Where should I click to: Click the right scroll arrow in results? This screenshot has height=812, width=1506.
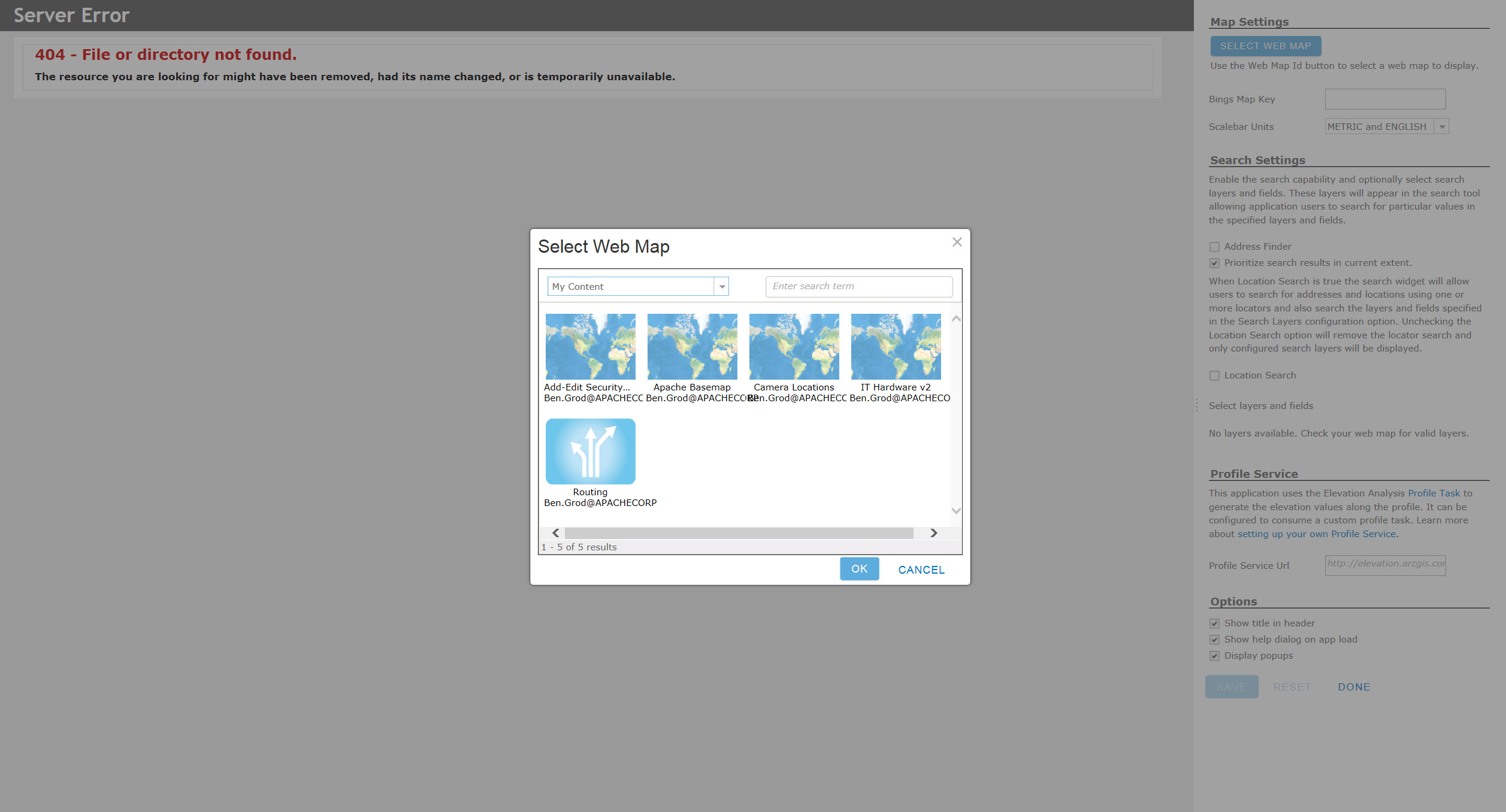(933, 533)
